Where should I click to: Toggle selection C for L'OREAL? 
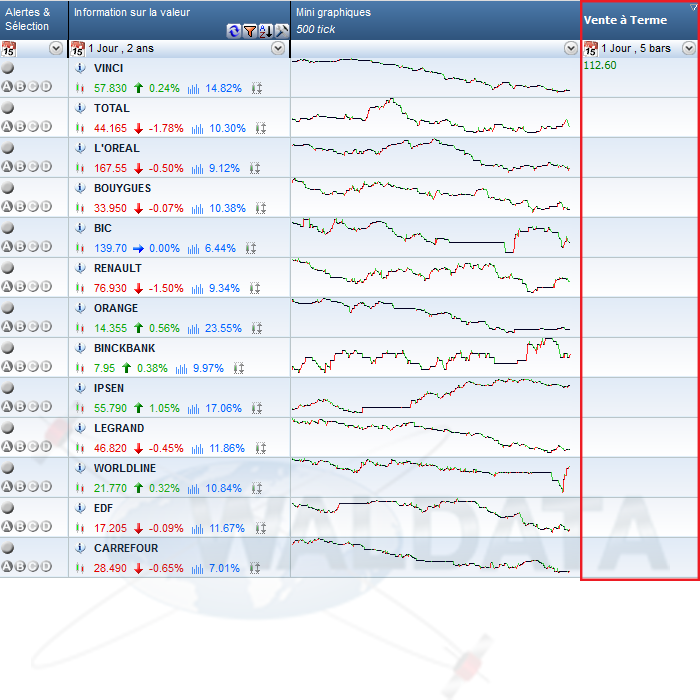tap(33, 167)
